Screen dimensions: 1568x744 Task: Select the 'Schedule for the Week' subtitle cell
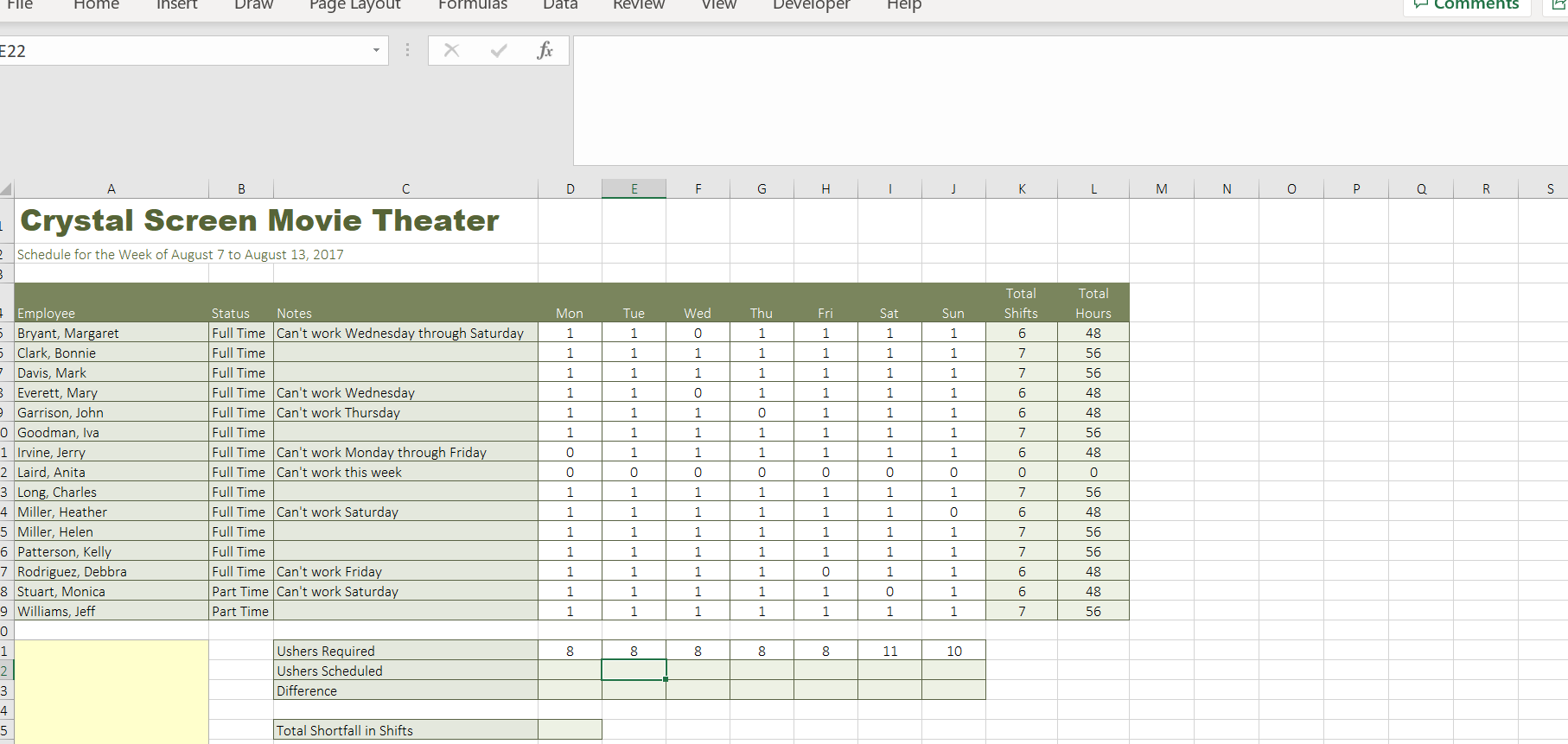click(x=181, y=254)
